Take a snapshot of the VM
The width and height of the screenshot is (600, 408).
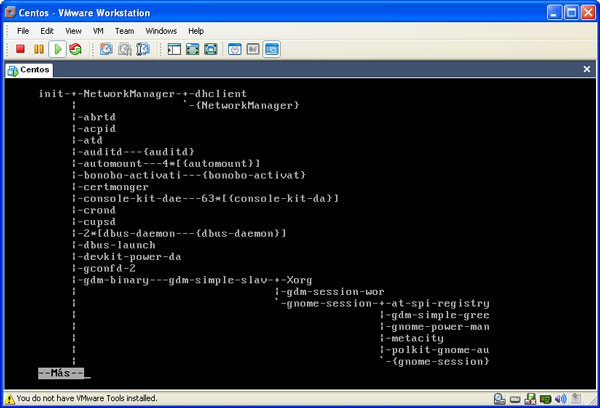(106, 49)
